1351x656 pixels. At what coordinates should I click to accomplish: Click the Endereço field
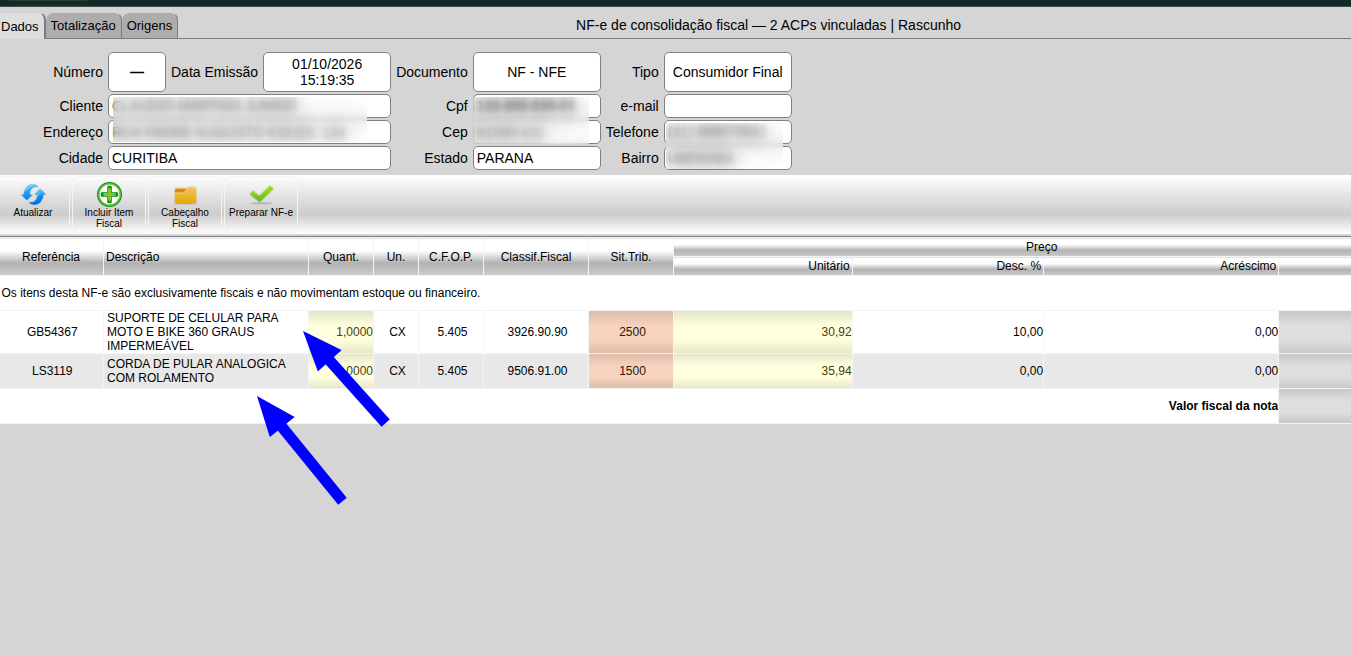coord(249,132)
